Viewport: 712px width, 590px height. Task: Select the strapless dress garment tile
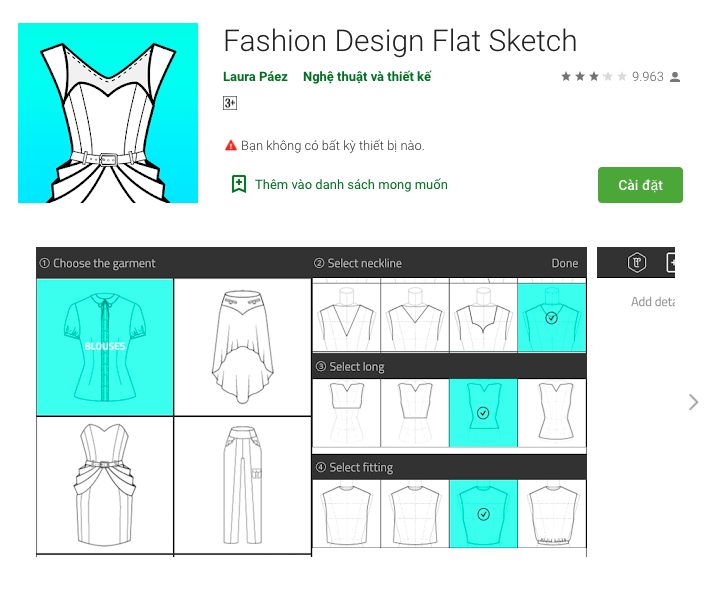point(105,485)
